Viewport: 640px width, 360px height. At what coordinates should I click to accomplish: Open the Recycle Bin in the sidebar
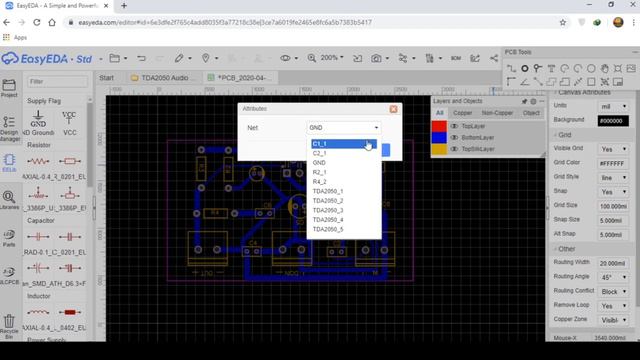pos(9,327)
